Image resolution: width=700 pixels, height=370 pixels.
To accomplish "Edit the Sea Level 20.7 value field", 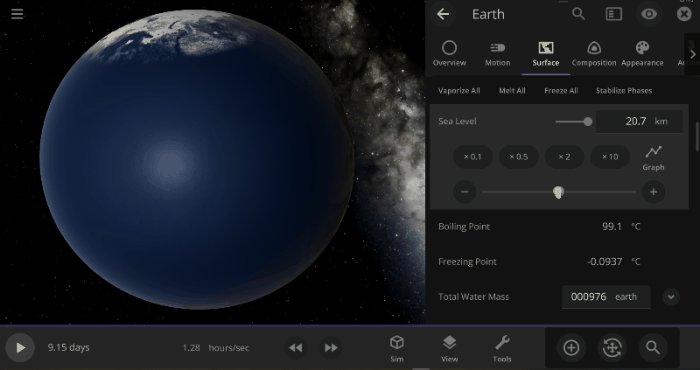I will click(x=639, y=121).
